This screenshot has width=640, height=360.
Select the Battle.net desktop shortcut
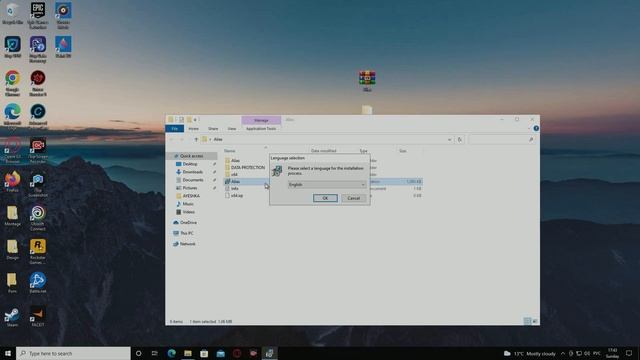click(x=38, y=283)
